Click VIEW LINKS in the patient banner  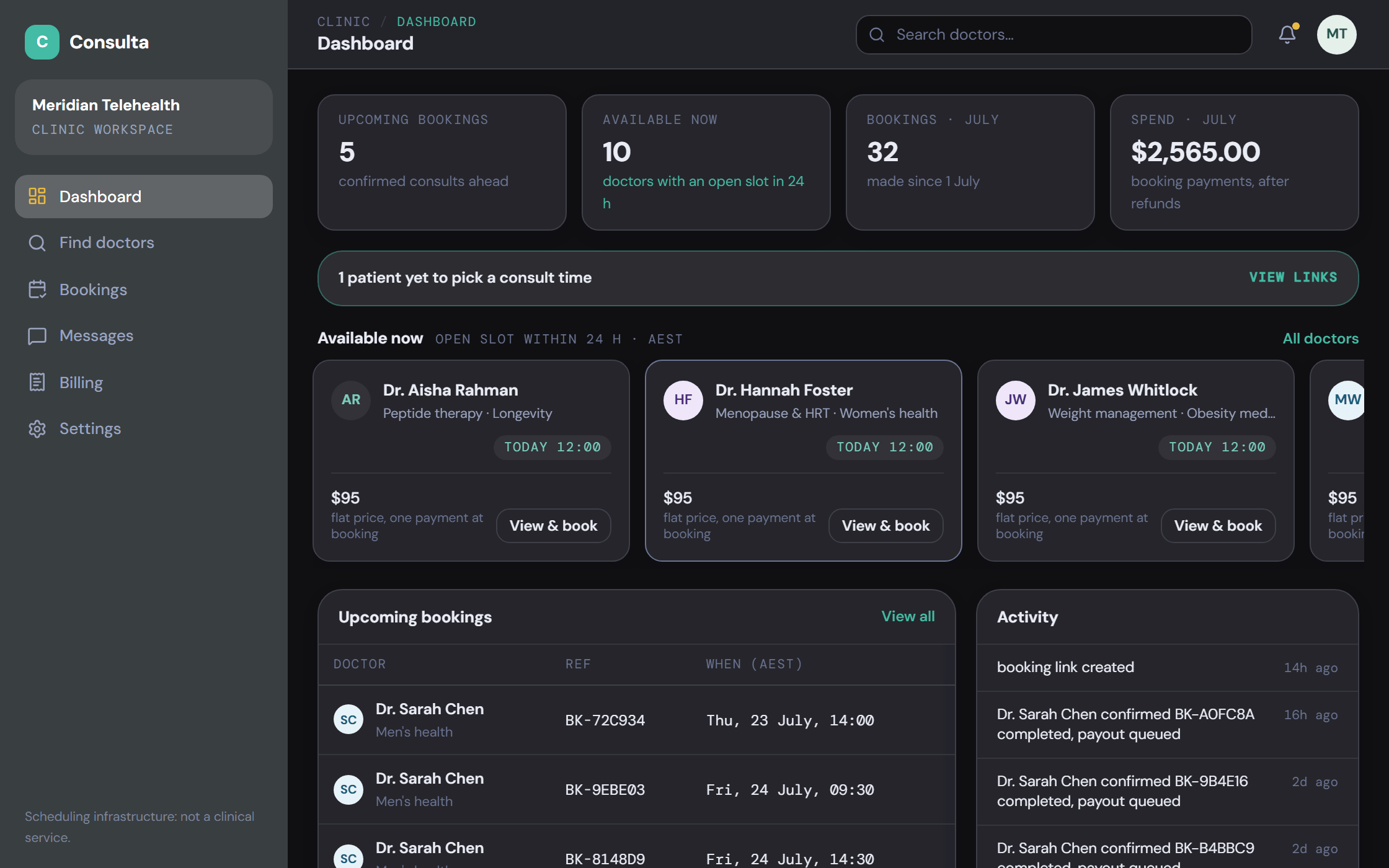[1293, 277]
